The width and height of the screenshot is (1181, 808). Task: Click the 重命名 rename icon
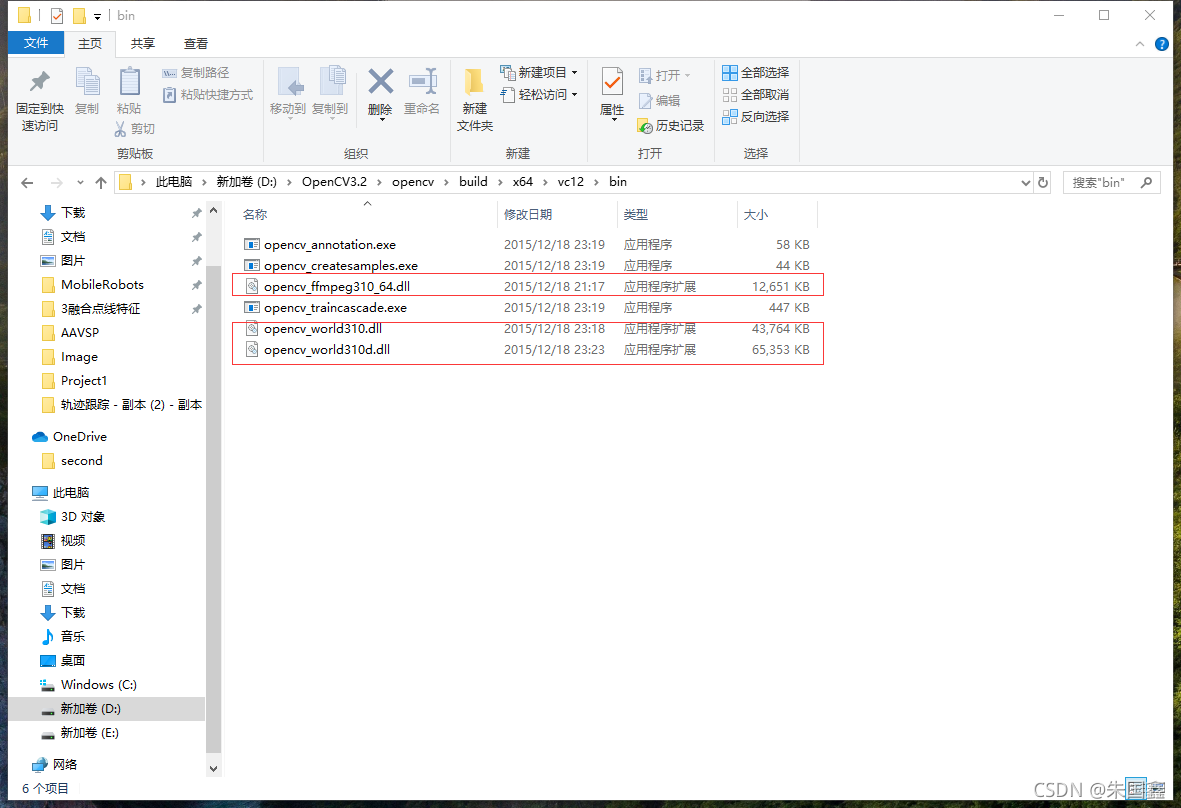point(423,81)
